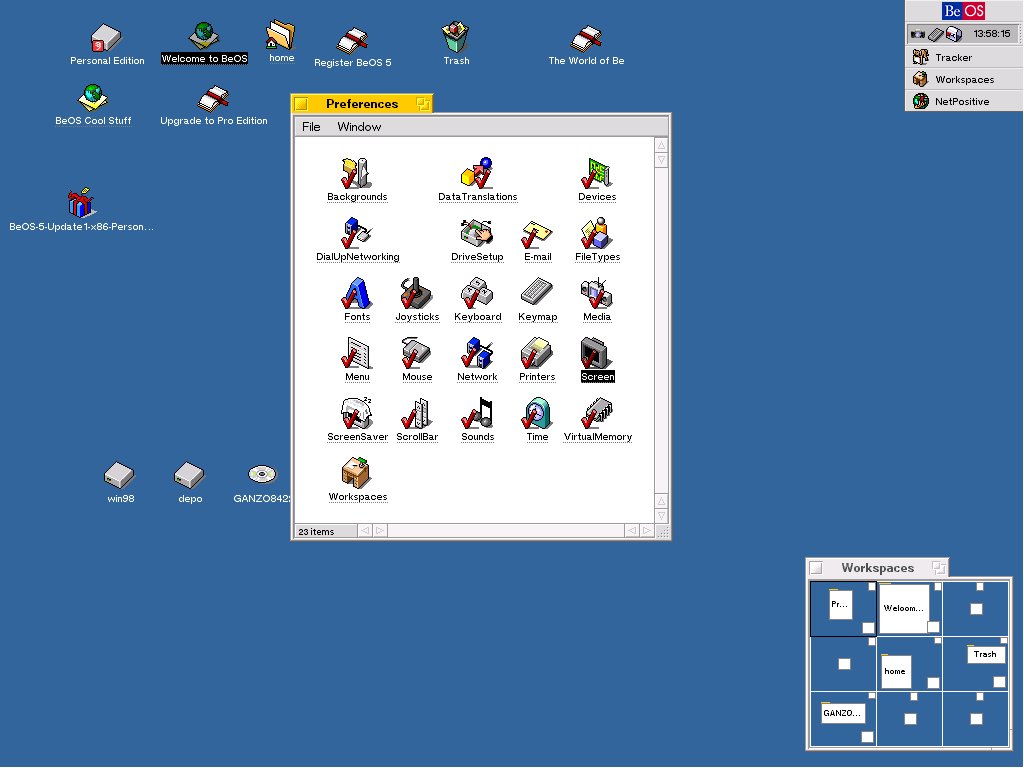The height and width of the screenshot is (768, 1024).
Task: Click the Trash icon on desktop
Action: [456, 38]
